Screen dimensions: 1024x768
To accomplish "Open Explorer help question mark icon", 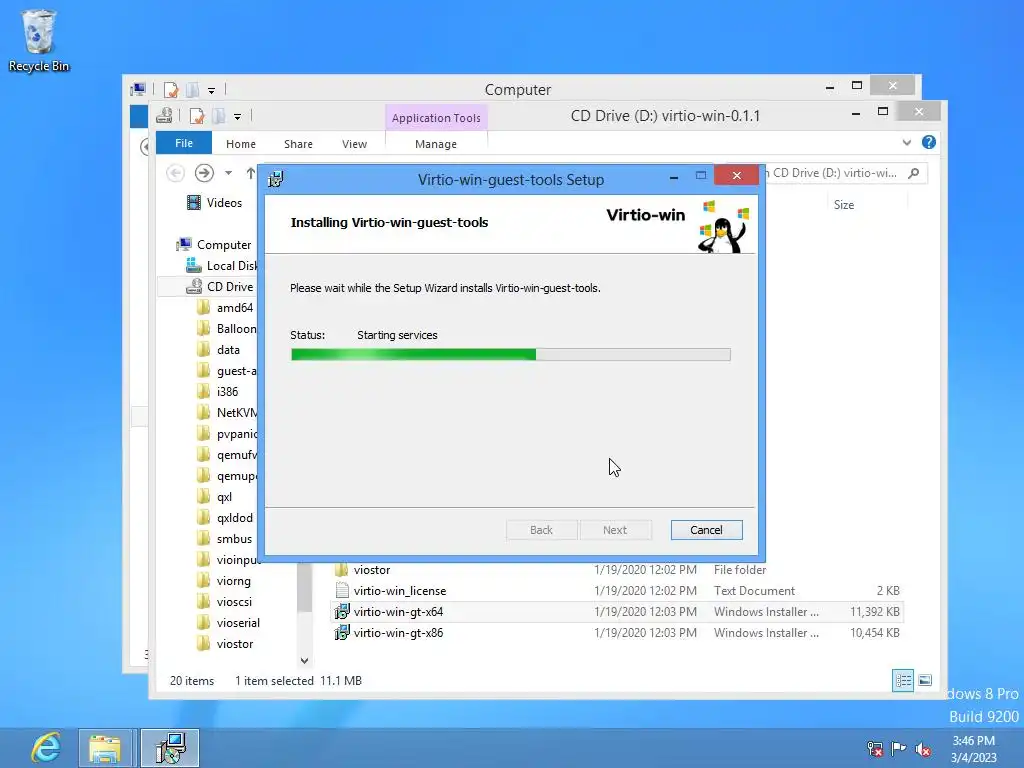I will 929,142.
